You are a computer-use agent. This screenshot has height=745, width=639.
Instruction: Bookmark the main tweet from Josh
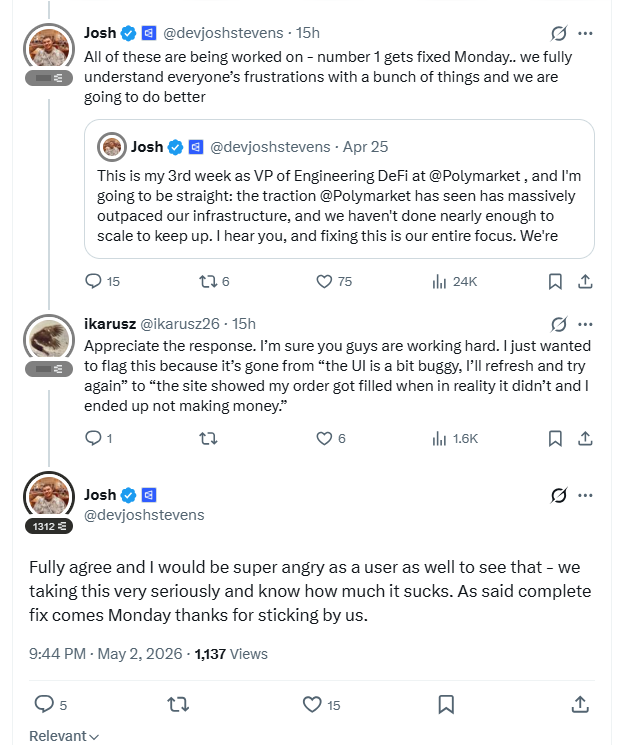pyautogui.click(x=446, y=704)
